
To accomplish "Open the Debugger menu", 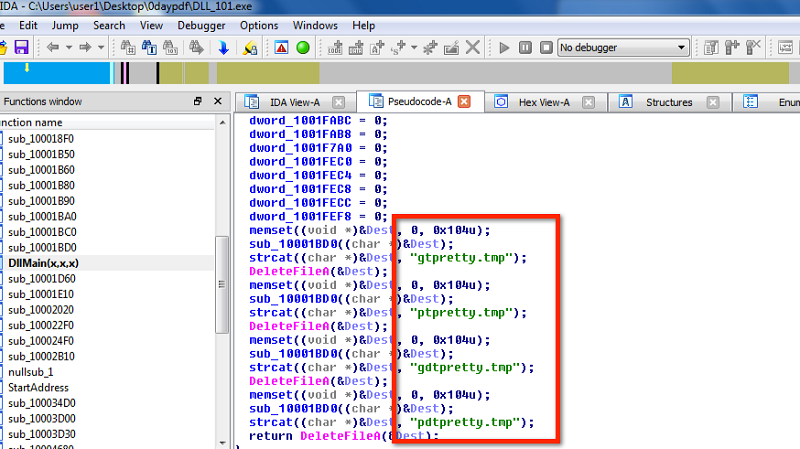I will pyautogui.click(x=200, y=25).
